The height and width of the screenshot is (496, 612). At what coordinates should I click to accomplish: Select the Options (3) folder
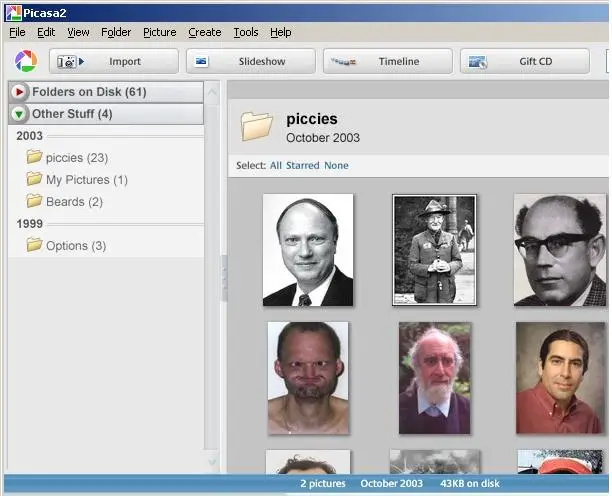(x=66, y=245)
